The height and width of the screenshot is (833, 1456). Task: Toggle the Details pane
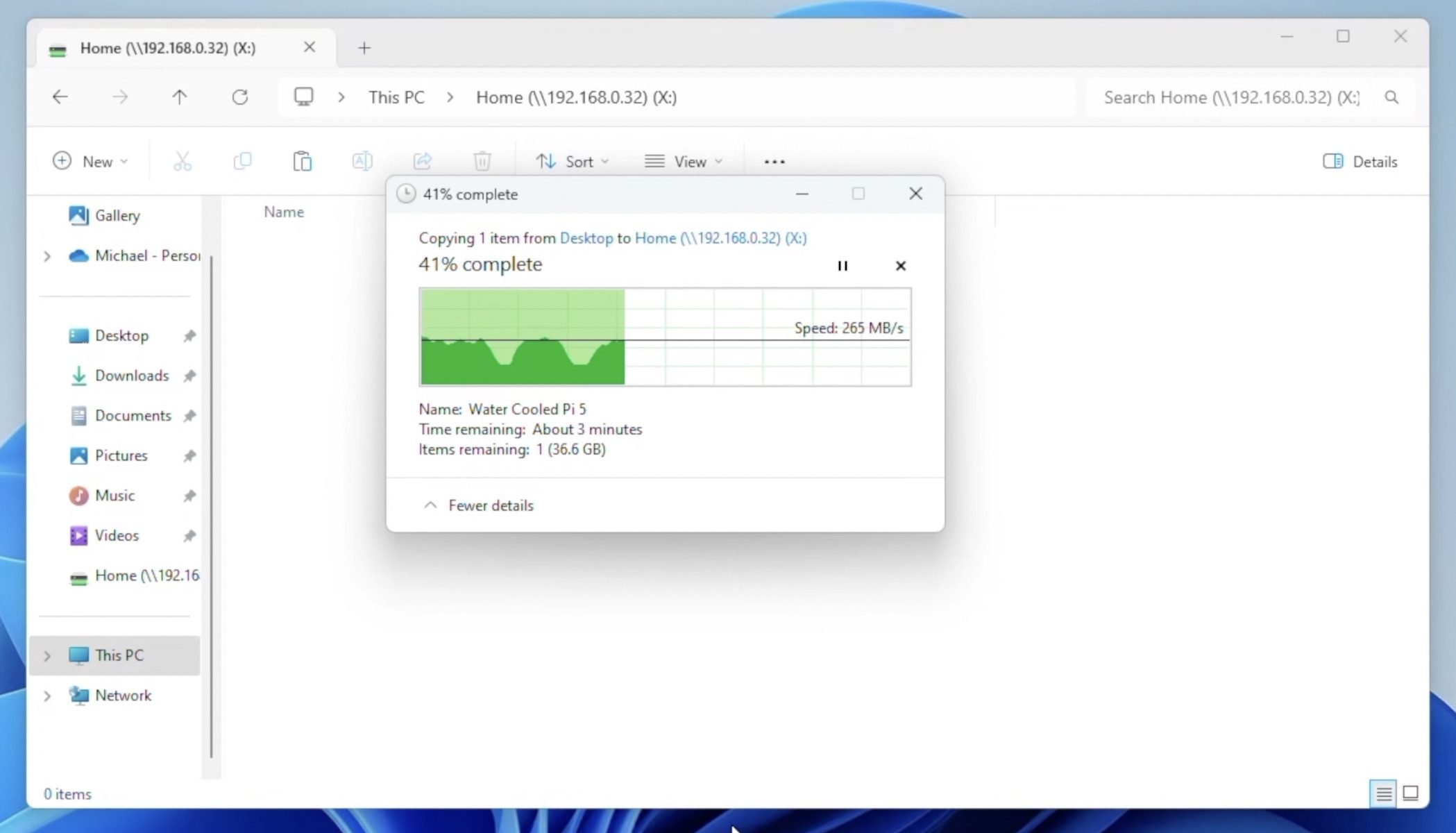tap(1360, 162)
